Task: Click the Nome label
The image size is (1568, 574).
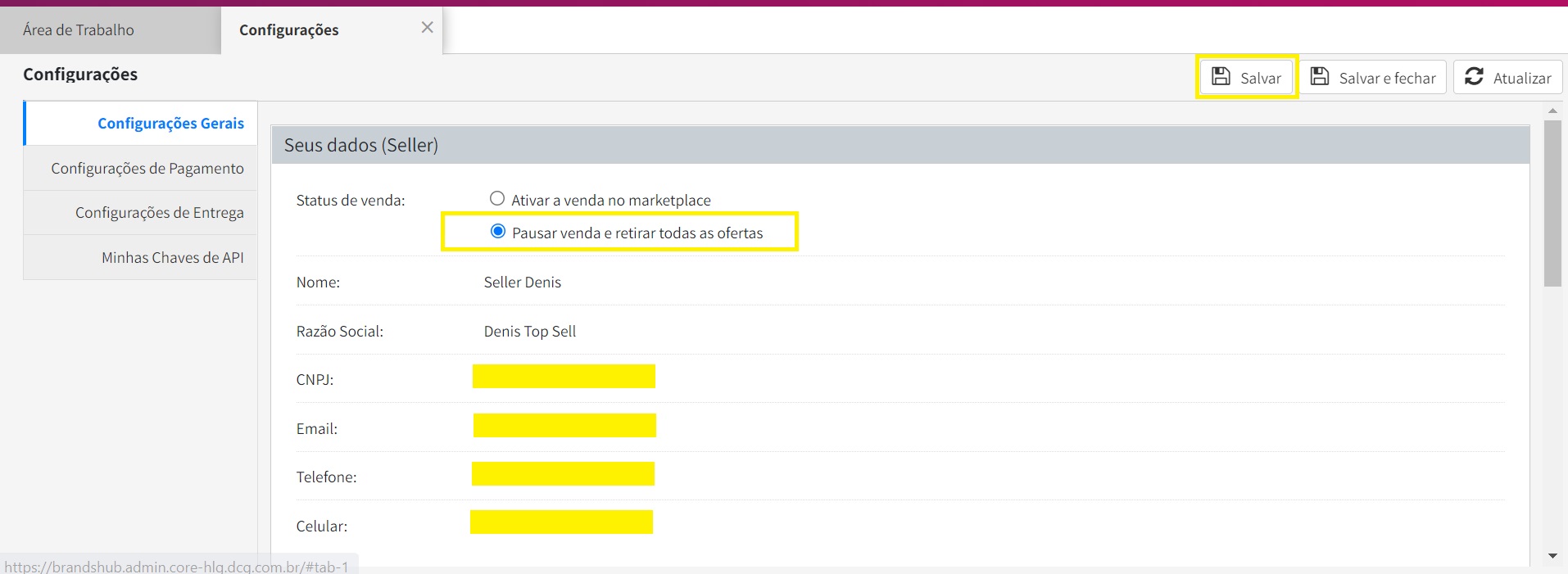Action: coord(318,282)
